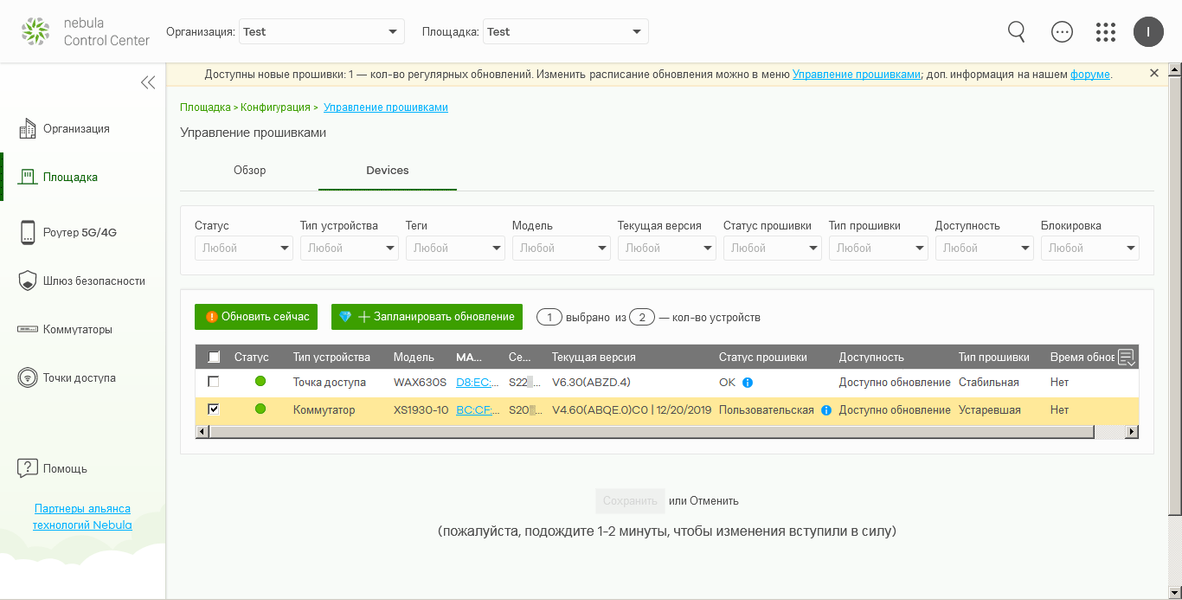The height and width of the screenshot is (600, 1182).
Task: Click the Обновить сейчас button
Action: pos(256,317)
